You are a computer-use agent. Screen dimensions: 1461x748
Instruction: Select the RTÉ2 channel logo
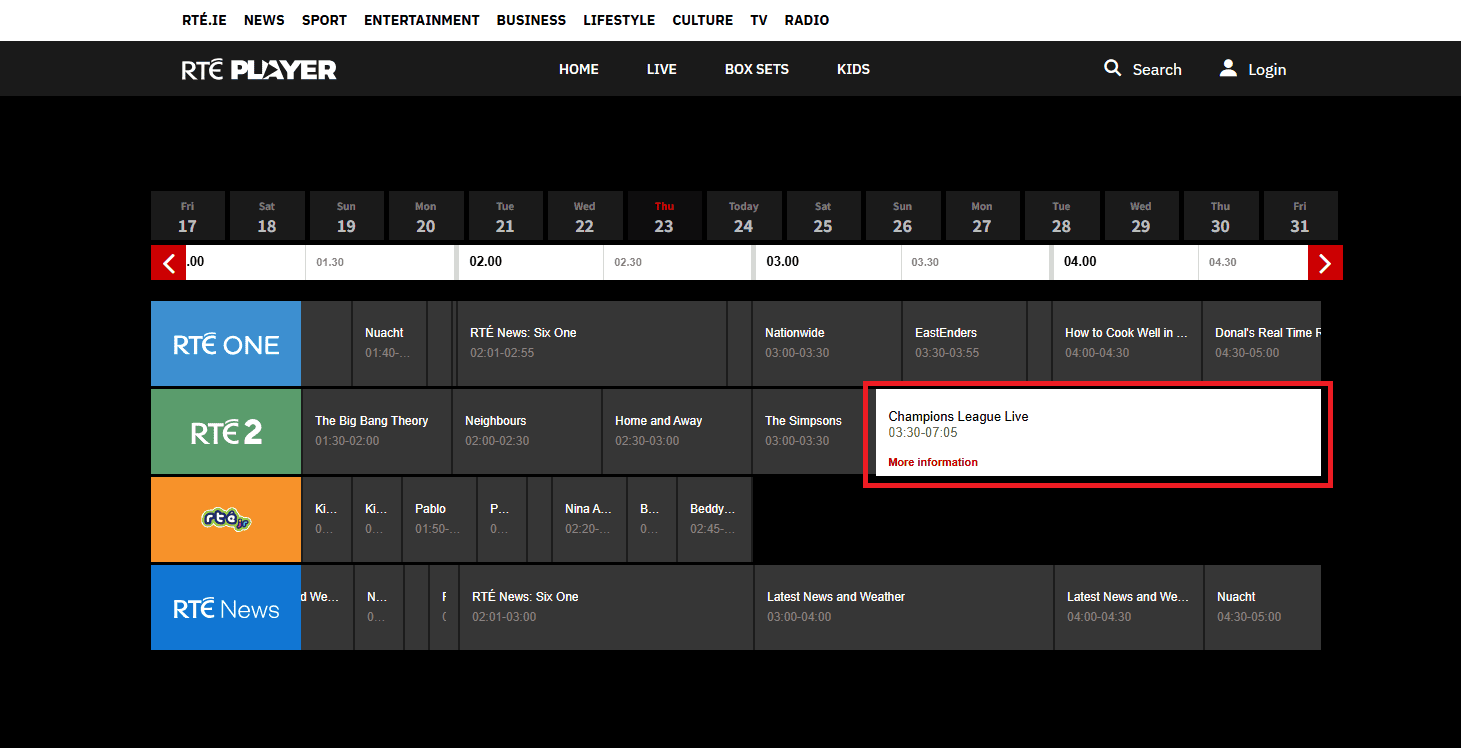pos(226,432)
